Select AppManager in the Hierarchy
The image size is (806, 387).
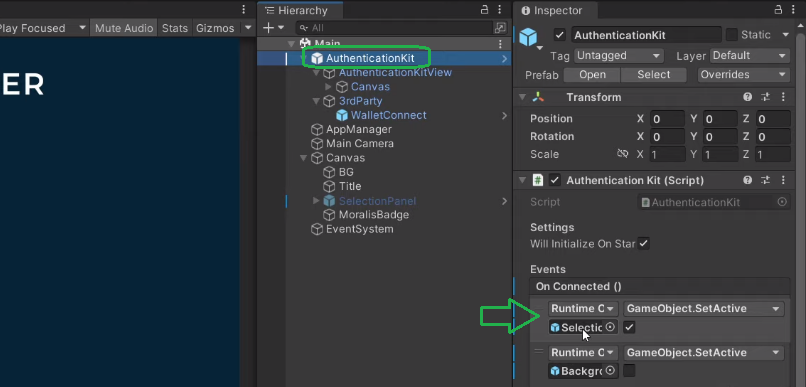[x=358, y=130]
